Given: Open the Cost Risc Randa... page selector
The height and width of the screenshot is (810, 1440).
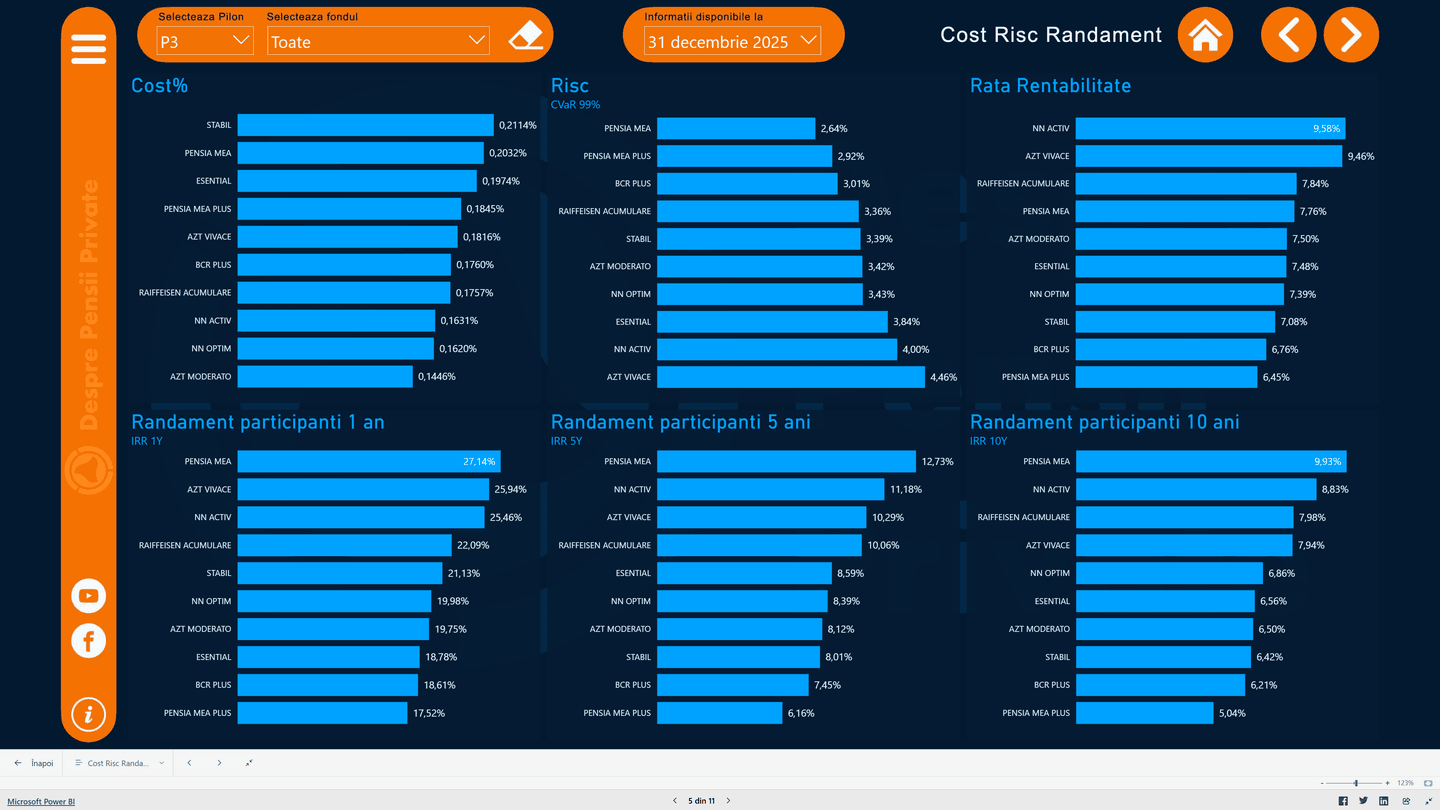Looking at the screenshot, I should [x=119, y=763].
